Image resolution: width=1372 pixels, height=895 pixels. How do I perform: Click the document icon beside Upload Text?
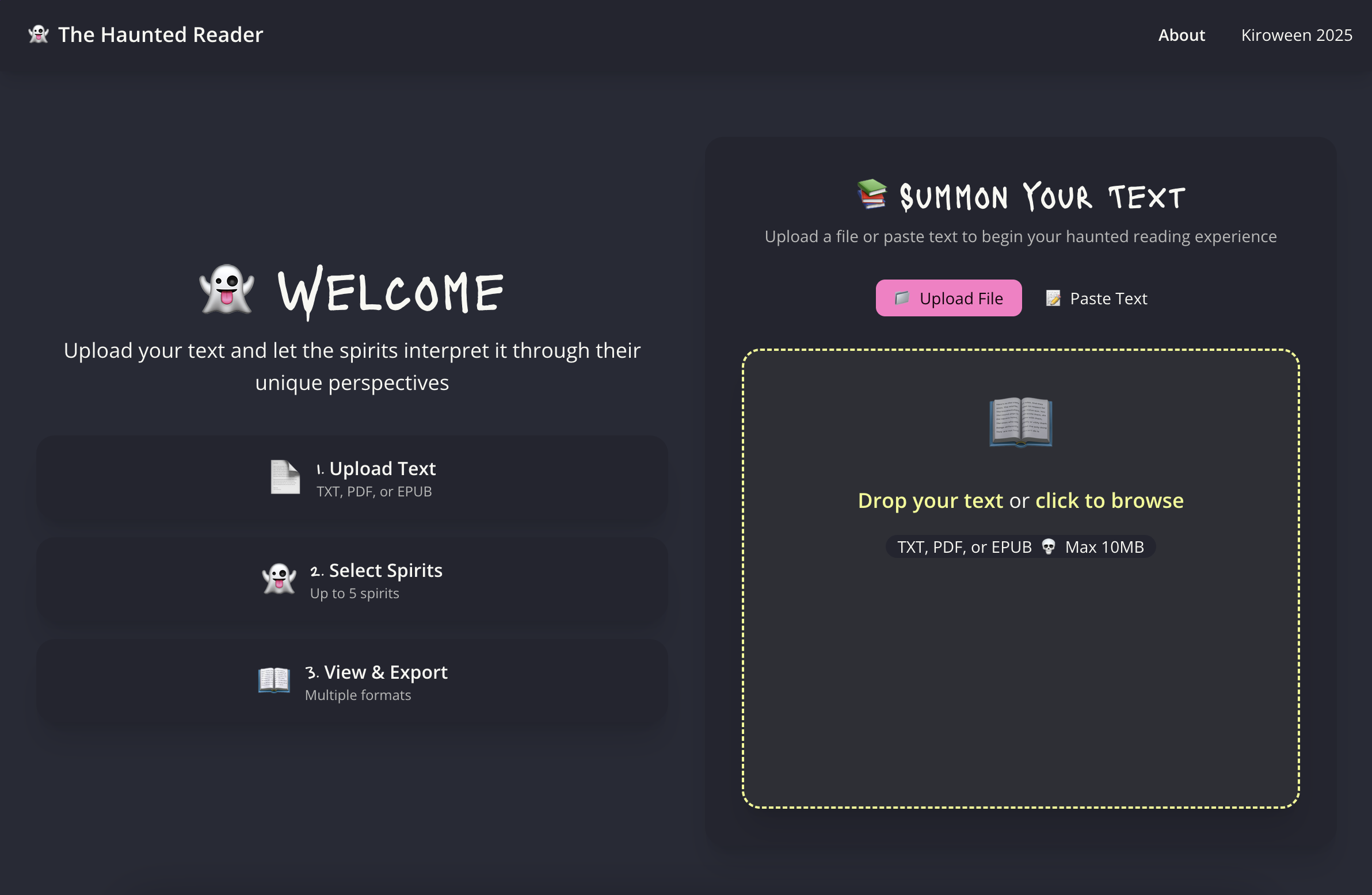tap(285, 477)
